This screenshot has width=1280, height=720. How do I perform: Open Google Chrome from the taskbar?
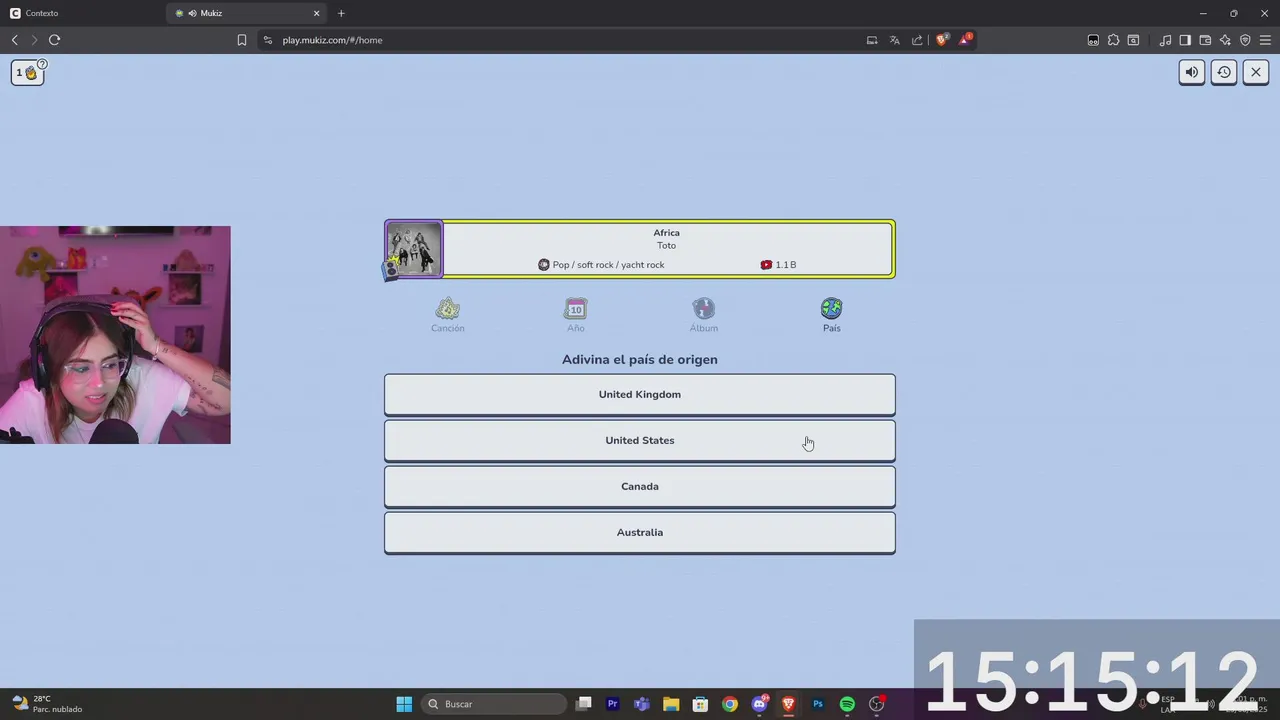point(730,704)
